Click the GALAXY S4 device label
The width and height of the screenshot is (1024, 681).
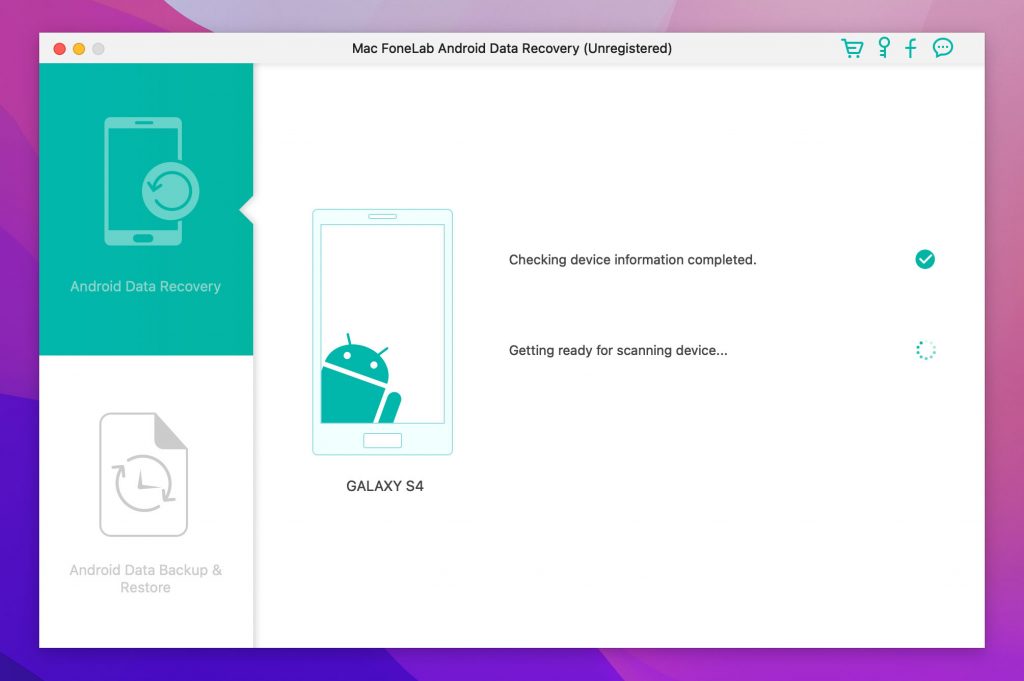[383, 486]
